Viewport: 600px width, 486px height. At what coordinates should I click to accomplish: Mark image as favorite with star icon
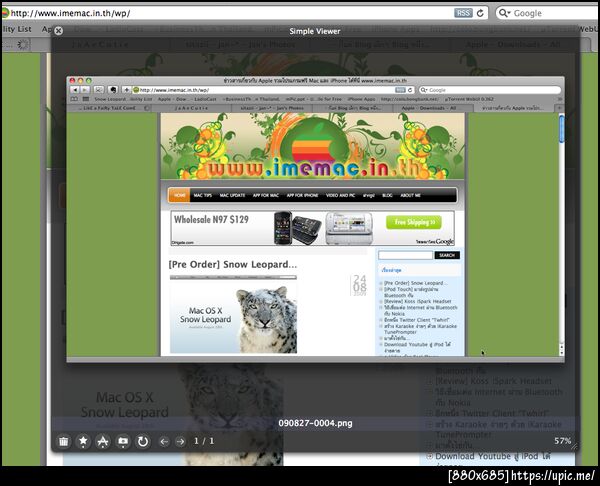pyautogui.click(x=83, y=442)
